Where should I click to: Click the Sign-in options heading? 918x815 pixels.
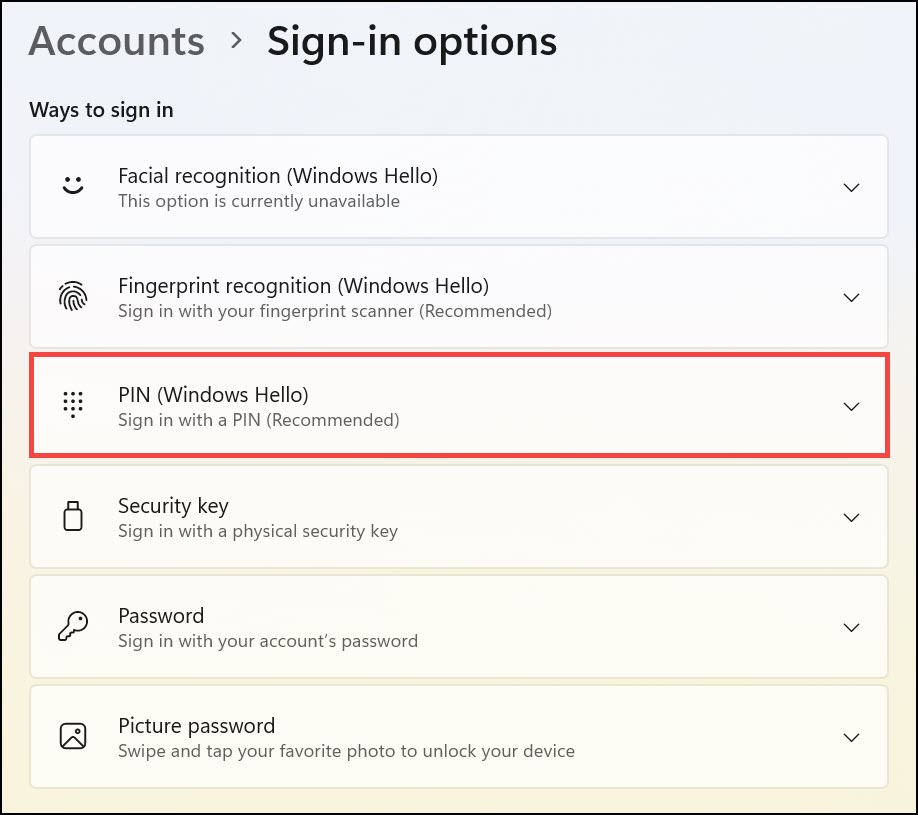pos(411,41)
